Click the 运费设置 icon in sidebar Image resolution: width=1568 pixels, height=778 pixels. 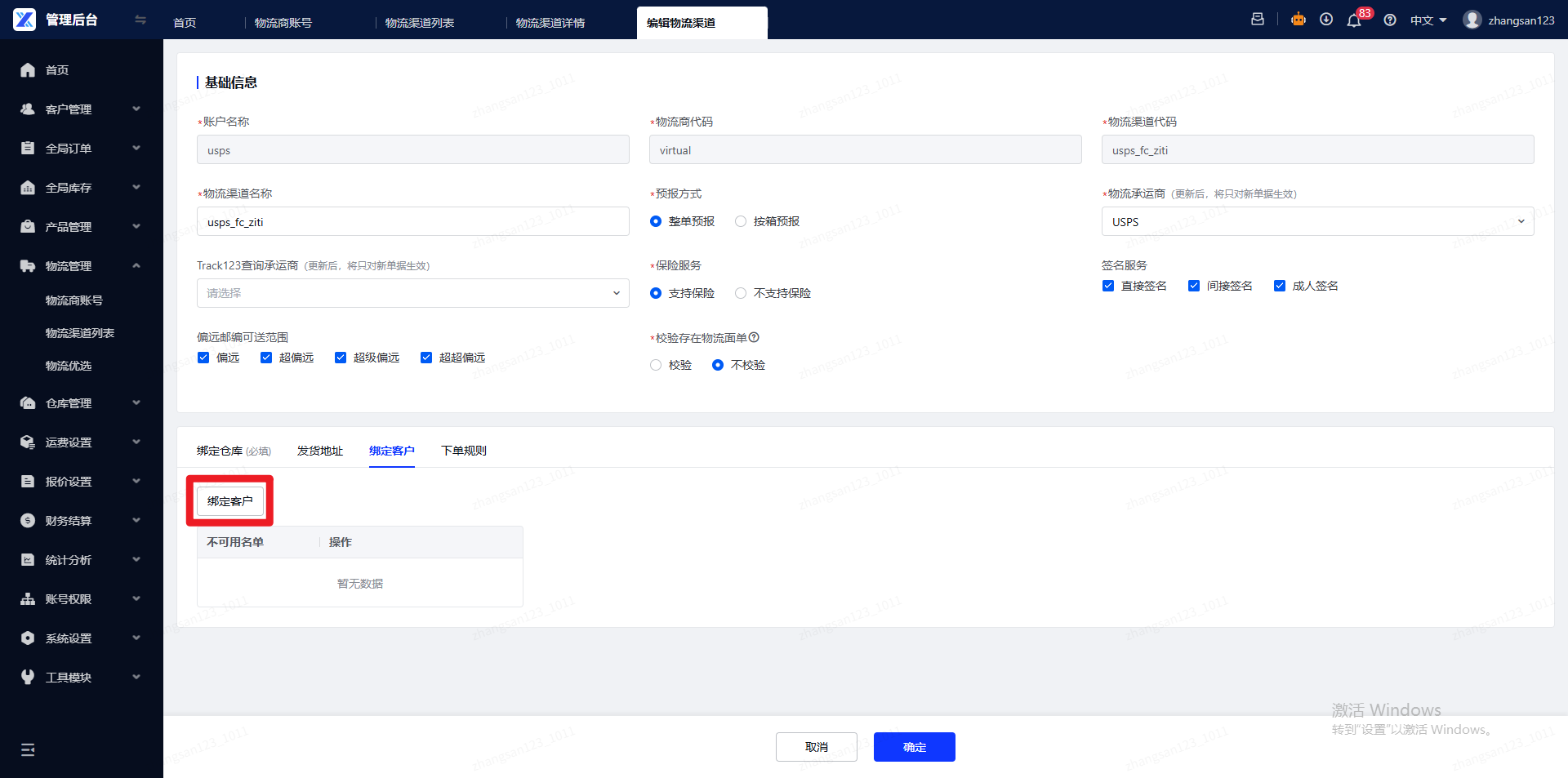[28, 442]
